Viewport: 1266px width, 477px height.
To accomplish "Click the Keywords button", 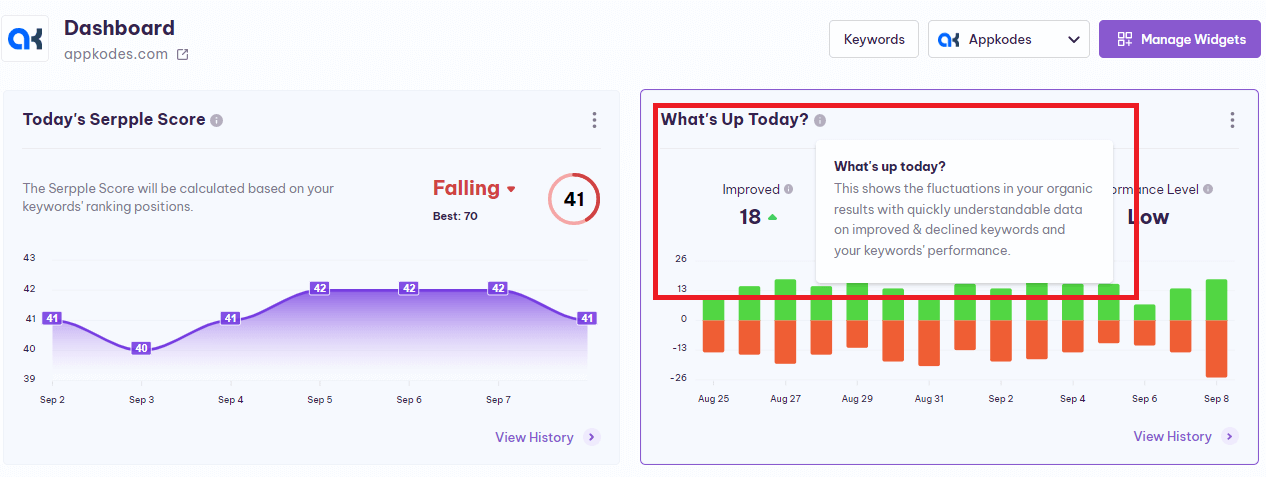I will (x=874, y=40).
